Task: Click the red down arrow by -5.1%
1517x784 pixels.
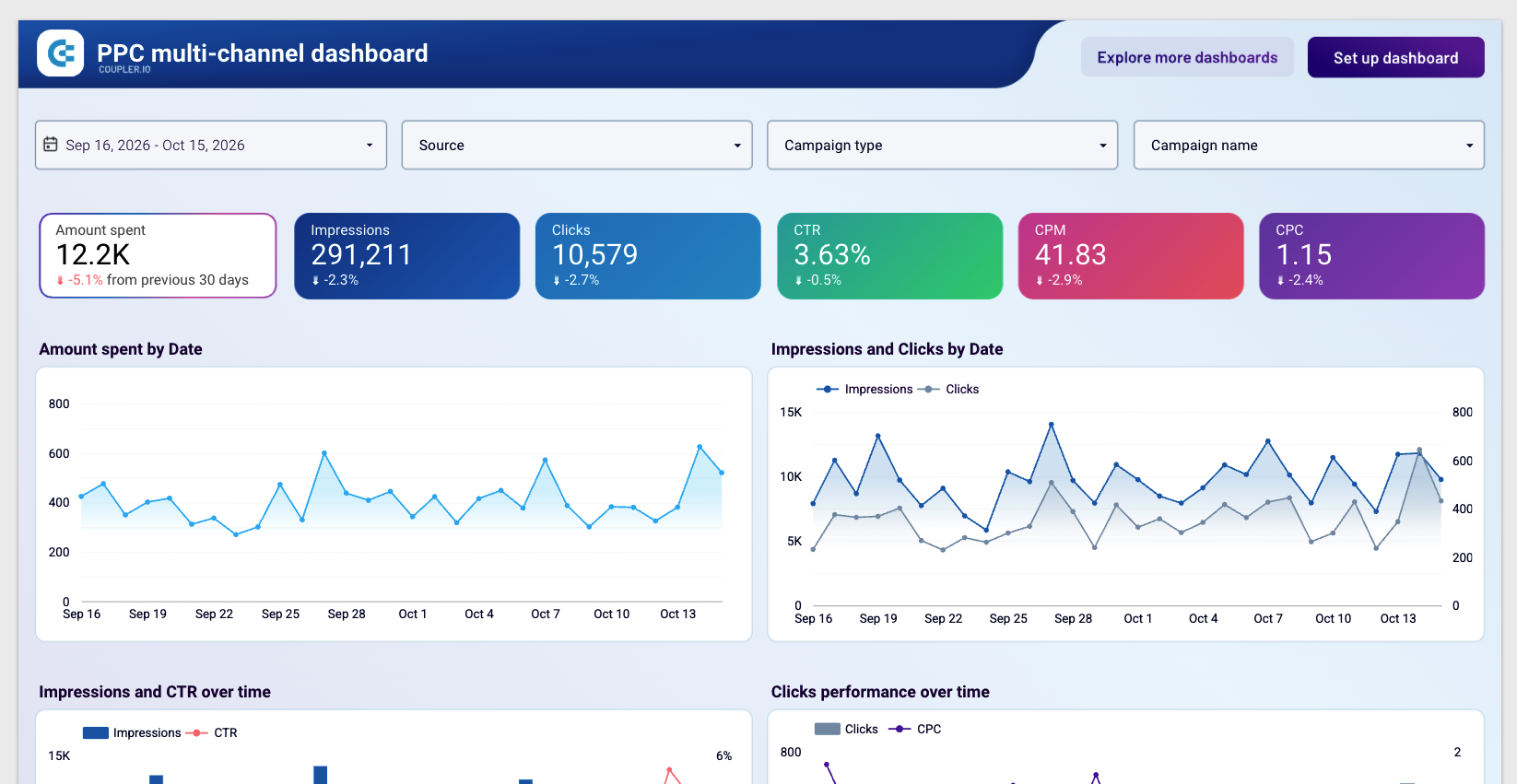Action: coord(61,280)
